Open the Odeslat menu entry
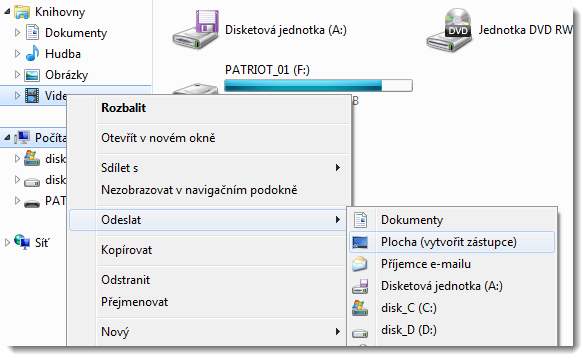This screenshot has width=588, height=361. (x=208, y=220)
